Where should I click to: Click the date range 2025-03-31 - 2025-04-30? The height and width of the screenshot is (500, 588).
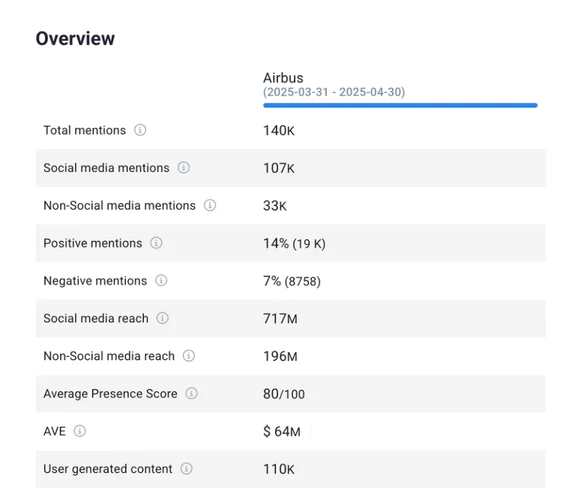tap(334, 92)
